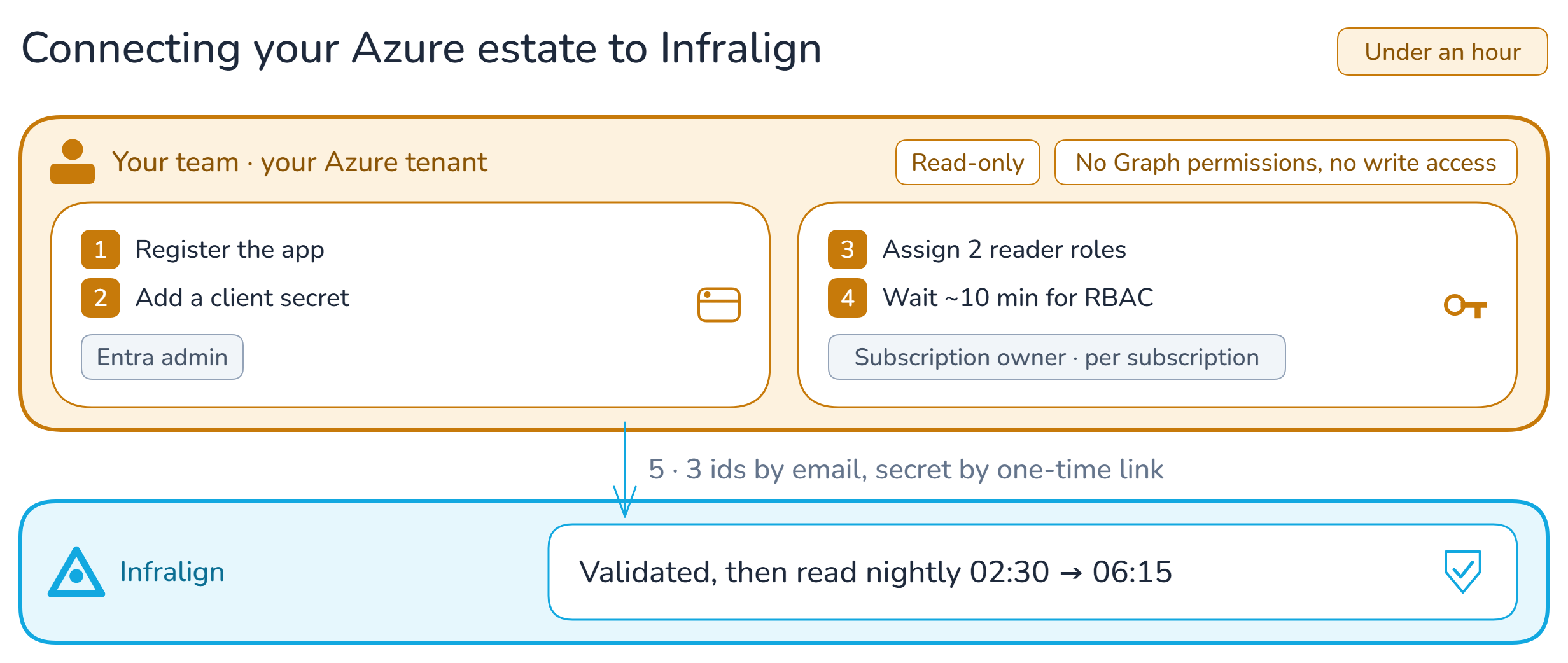Click the No Graph permissions badge
Viewport: 1568px width, 663px height.
(1285, 162)
